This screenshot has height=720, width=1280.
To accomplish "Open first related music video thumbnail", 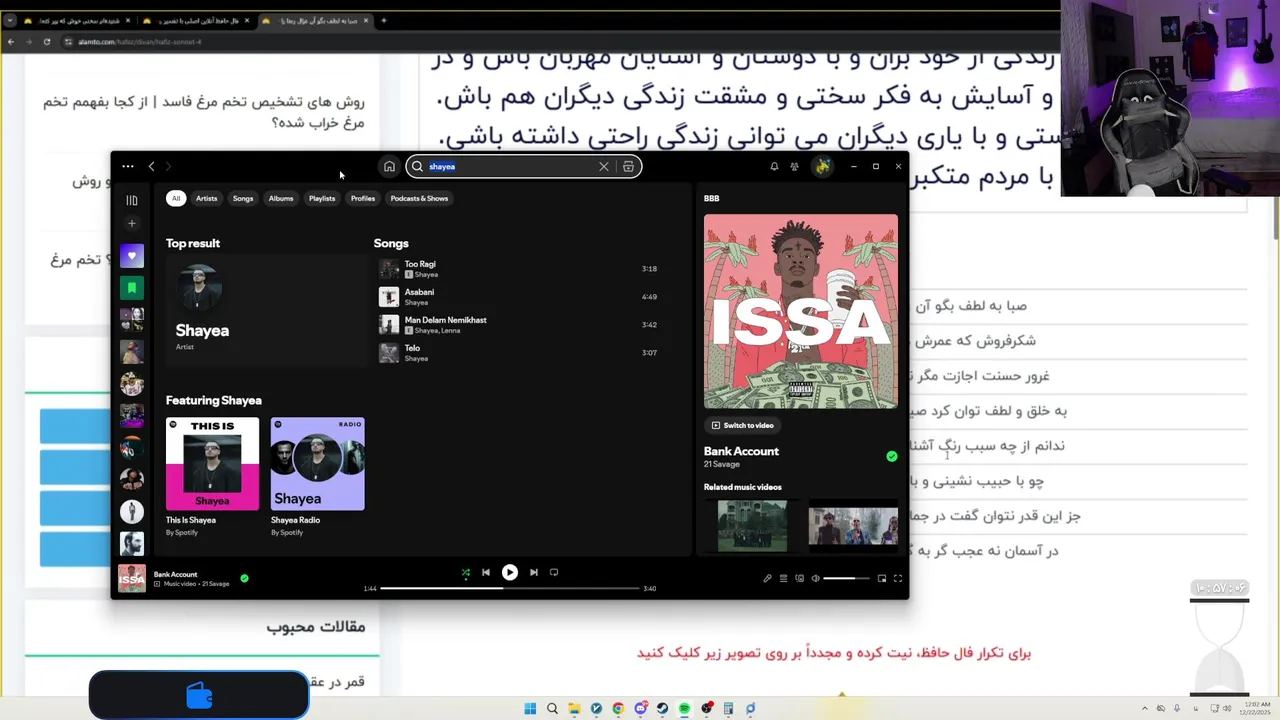I will coord(752,524).
